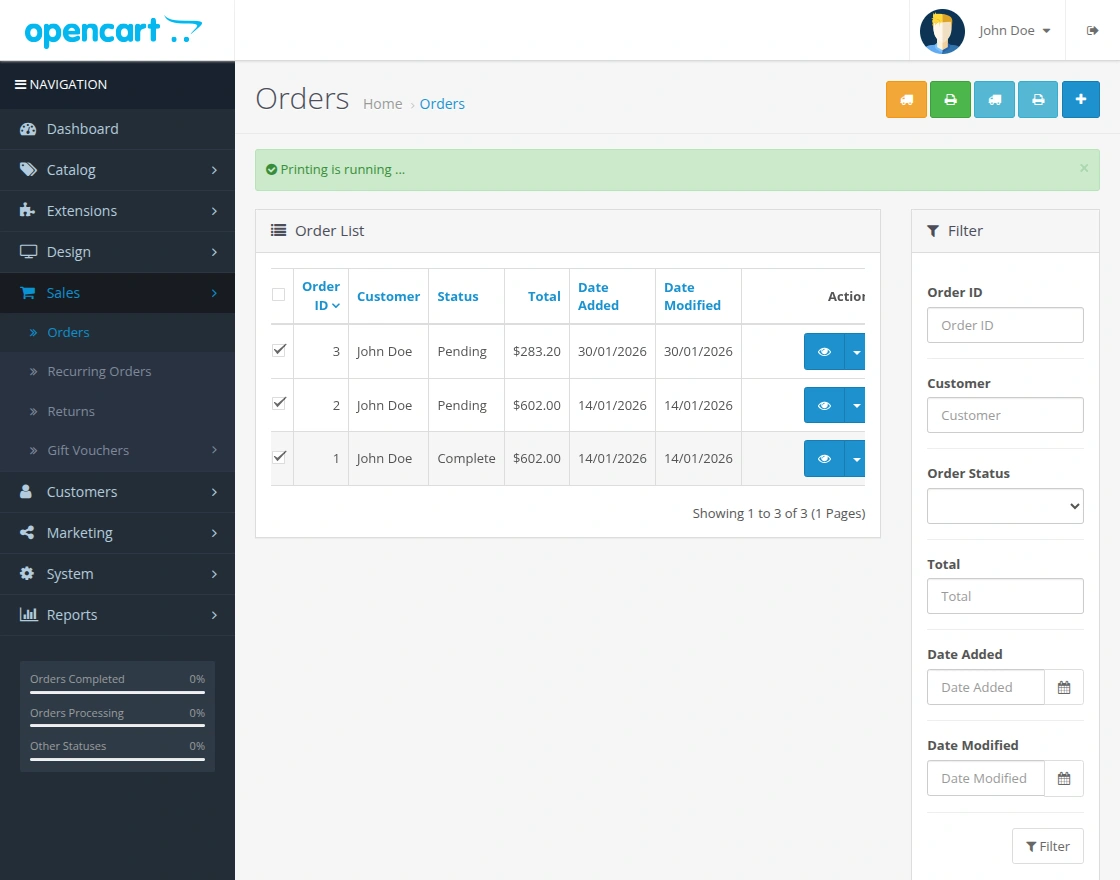Sort by Total column header
The width and height of the screenshot is (1120, 880).
(x=544, y=296)
